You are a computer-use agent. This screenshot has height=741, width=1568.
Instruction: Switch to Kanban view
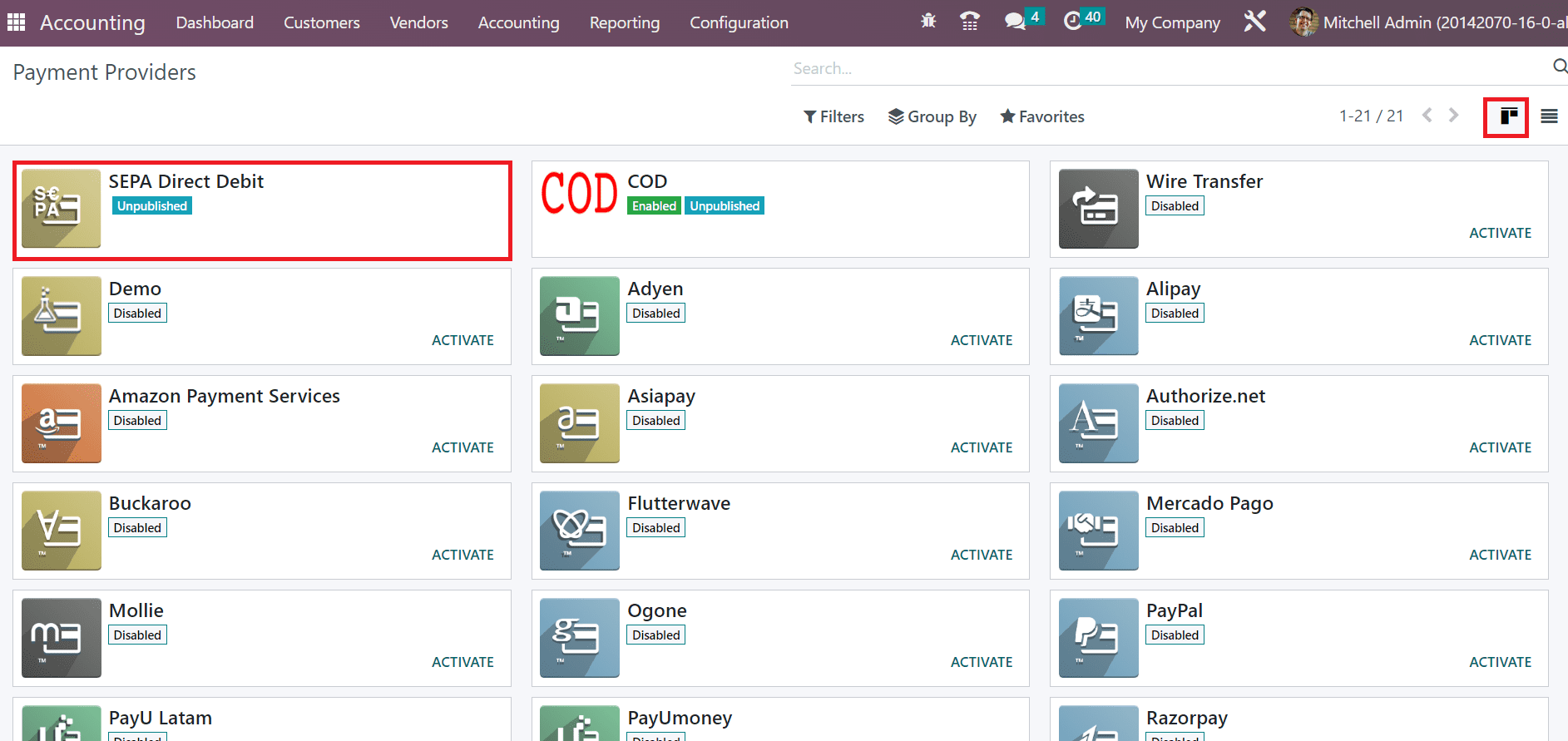pos(1508,116)
